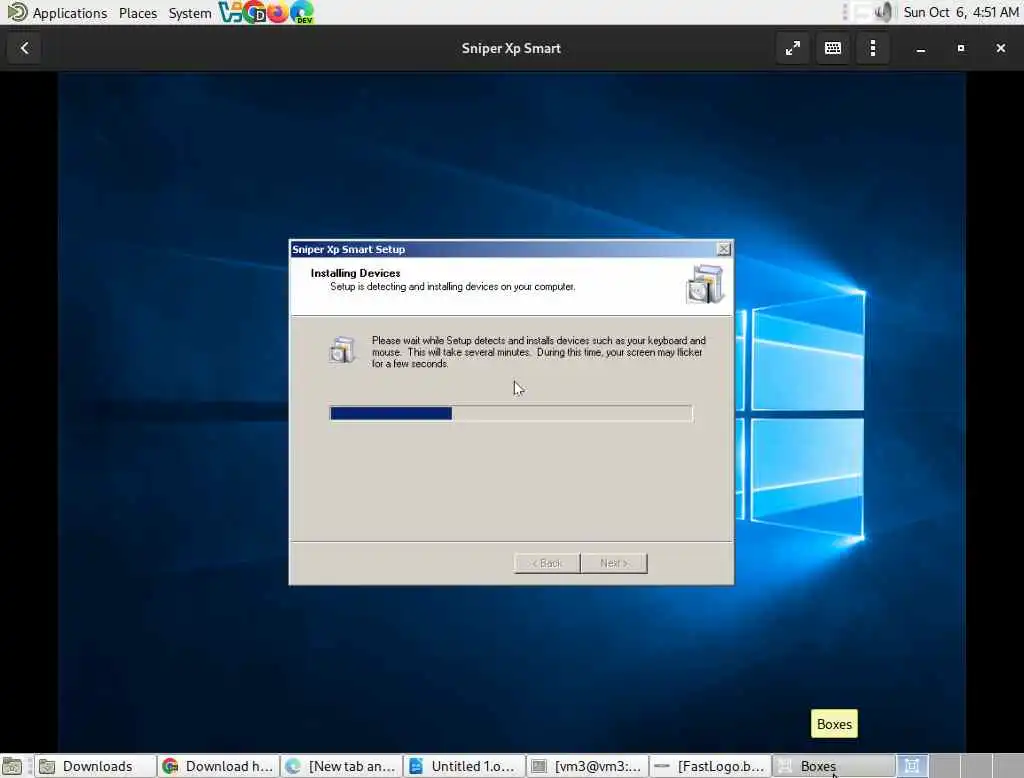Switch to the "[FastLogo.b..." taskbar window
Image resolution: width=1024 pixels, height=778 pixels.
[711, 766]
